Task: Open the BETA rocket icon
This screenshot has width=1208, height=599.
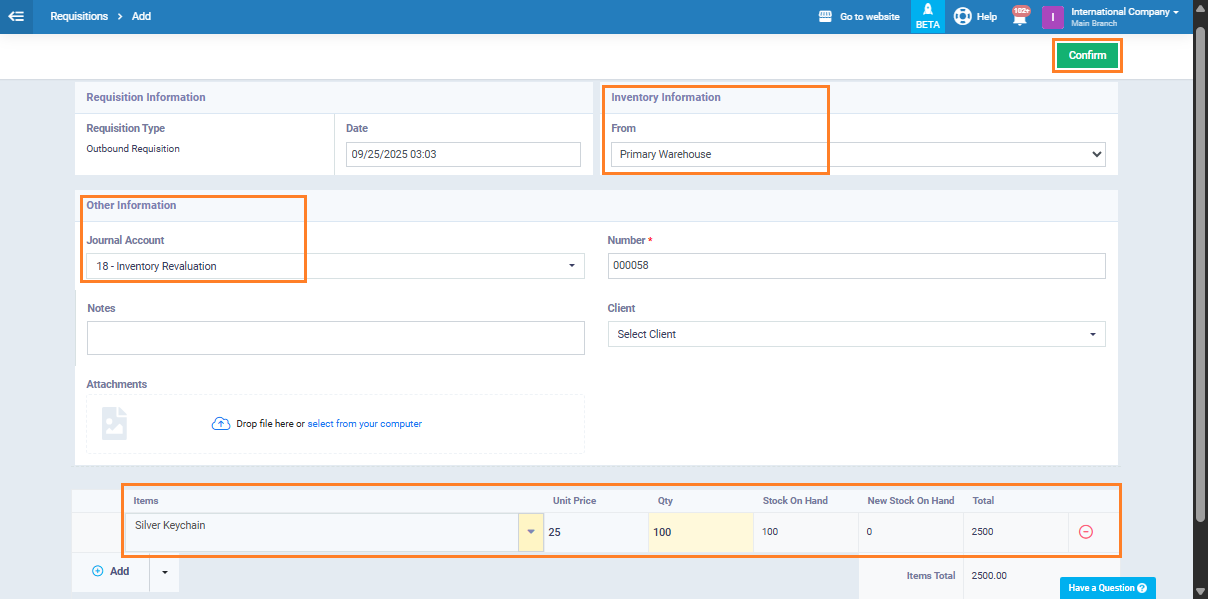Action: point(927,10)
